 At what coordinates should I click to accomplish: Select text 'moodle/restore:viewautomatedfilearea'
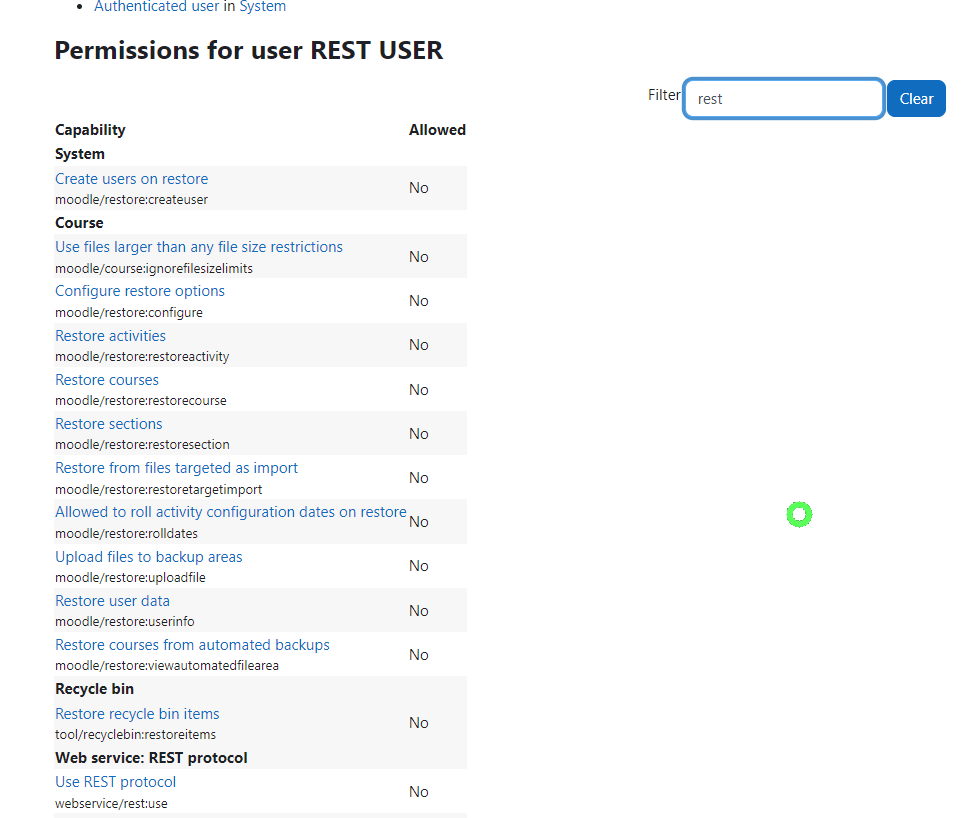coord(167,666)
